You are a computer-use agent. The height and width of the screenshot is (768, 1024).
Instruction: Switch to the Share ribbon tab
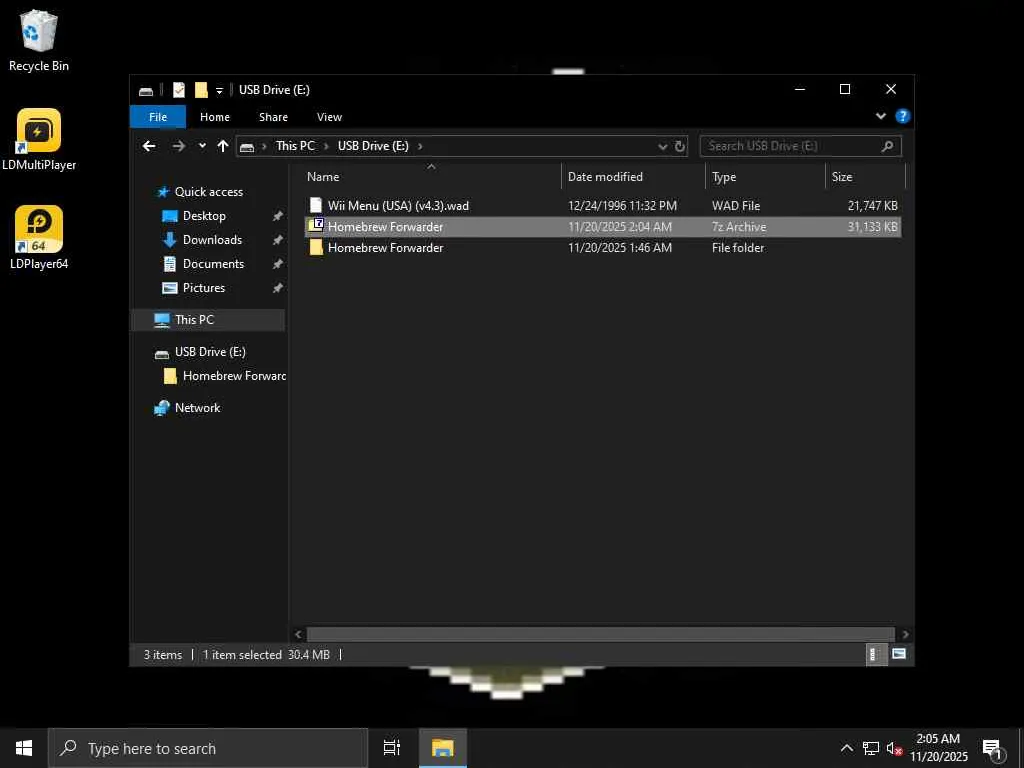pyautogui.click(x=273, y=117)
